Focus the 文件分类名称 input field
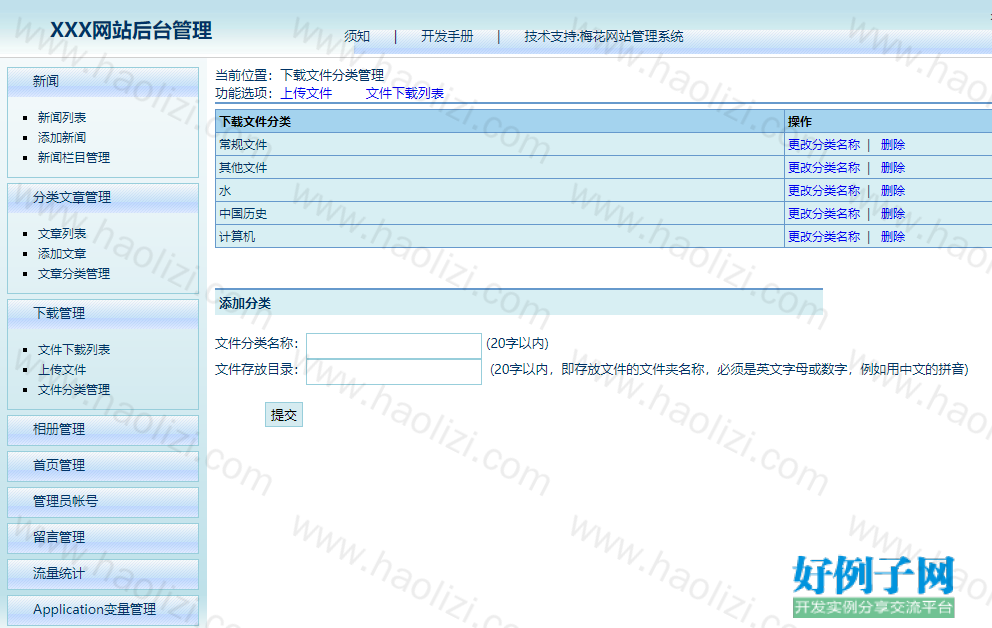 [x=394, y=345]
